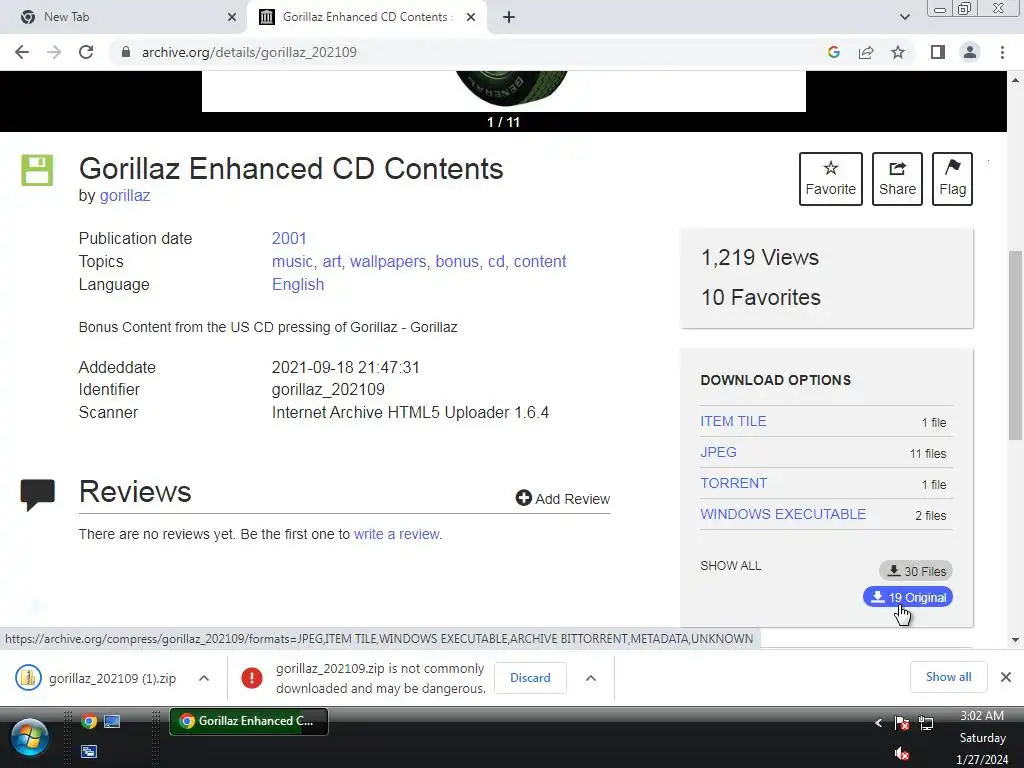Bookmark this tab with the star icon

click(x=898, y=52)
